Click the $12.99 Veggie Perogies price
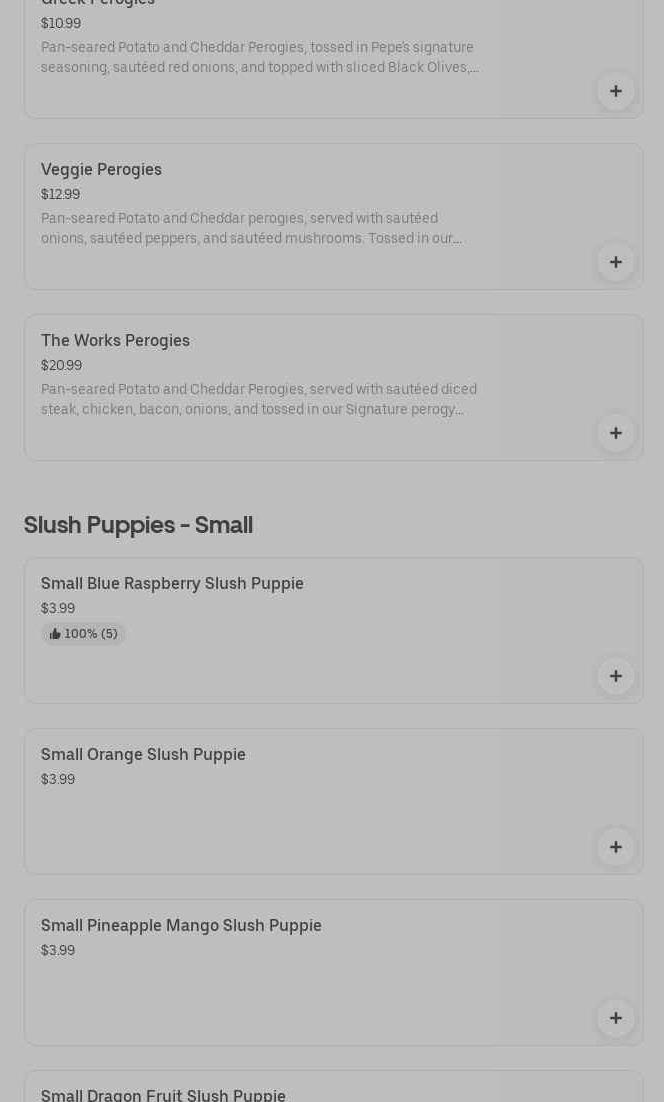The height and width of the screenshot is (1102, 664). [x=60, y=194]
